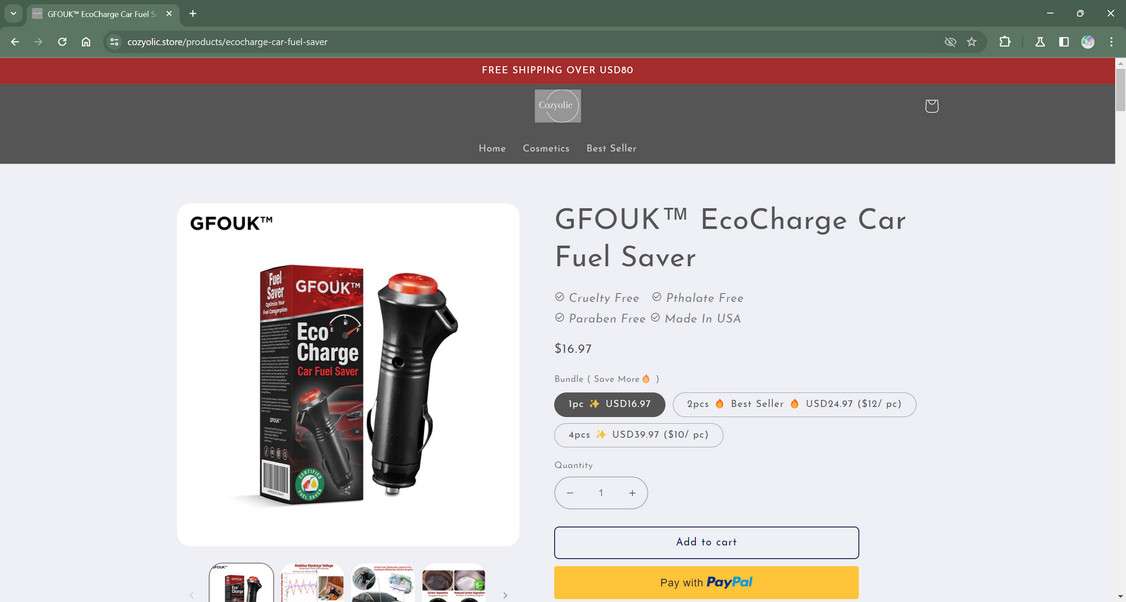Reload the page with refresh icon
This screenshot has width=1126, height=602.
(x=62, y=42)
